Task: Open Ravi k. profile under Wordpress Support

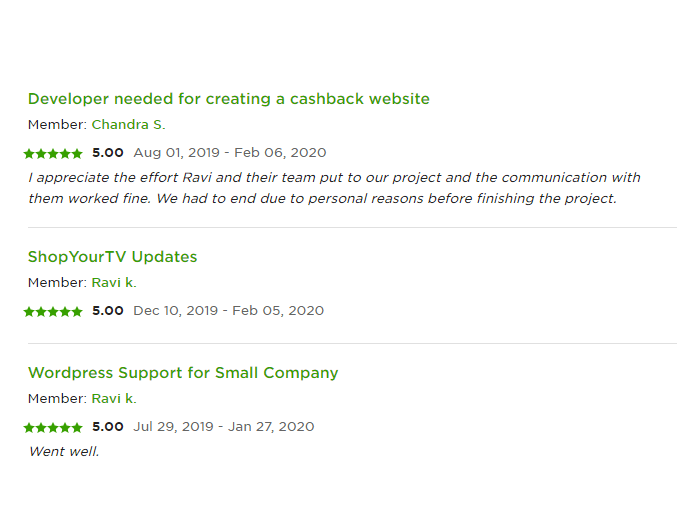Action: [x=114, y=398]
